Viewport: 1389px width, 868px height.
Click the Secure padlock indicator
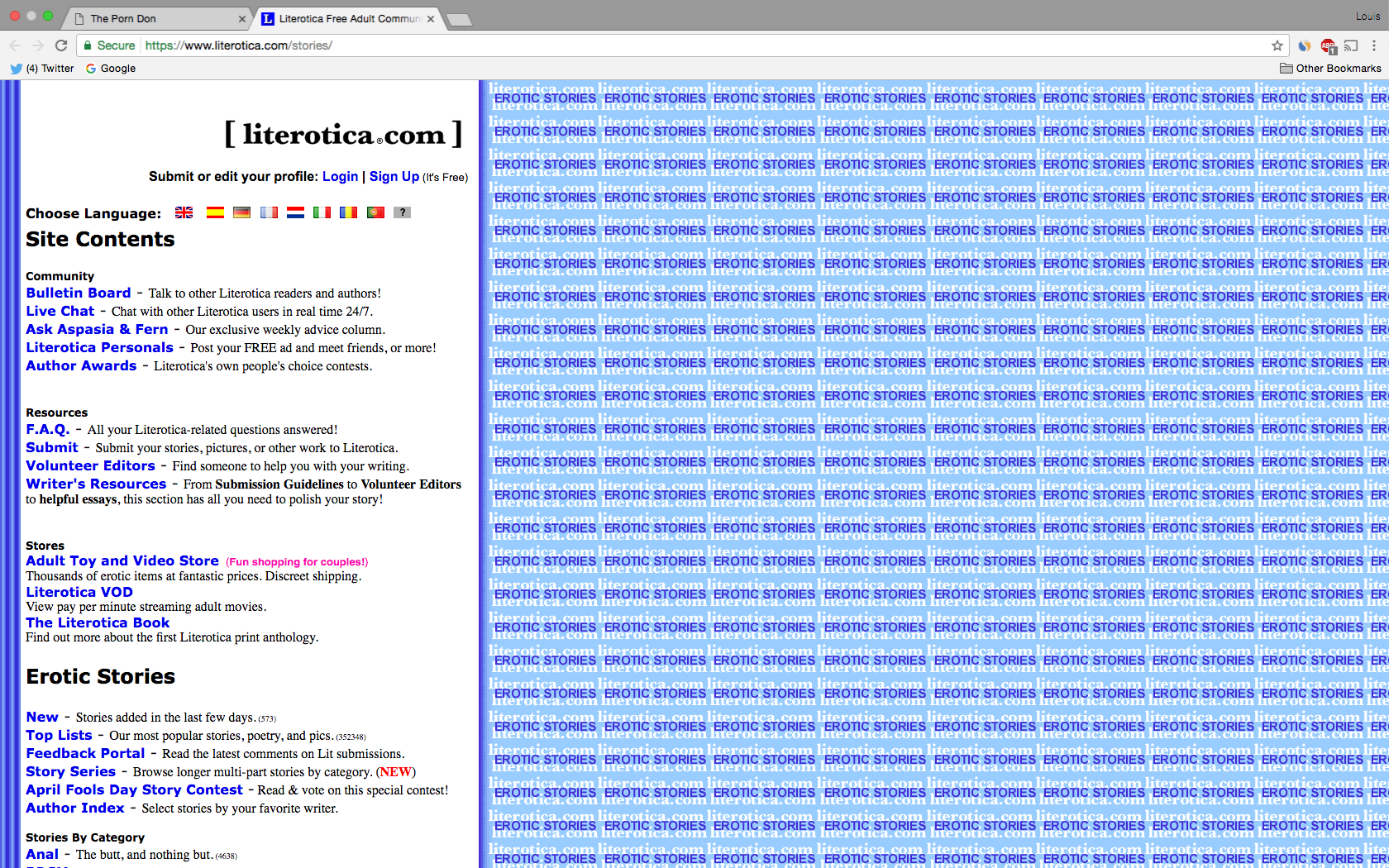point(109,45)
